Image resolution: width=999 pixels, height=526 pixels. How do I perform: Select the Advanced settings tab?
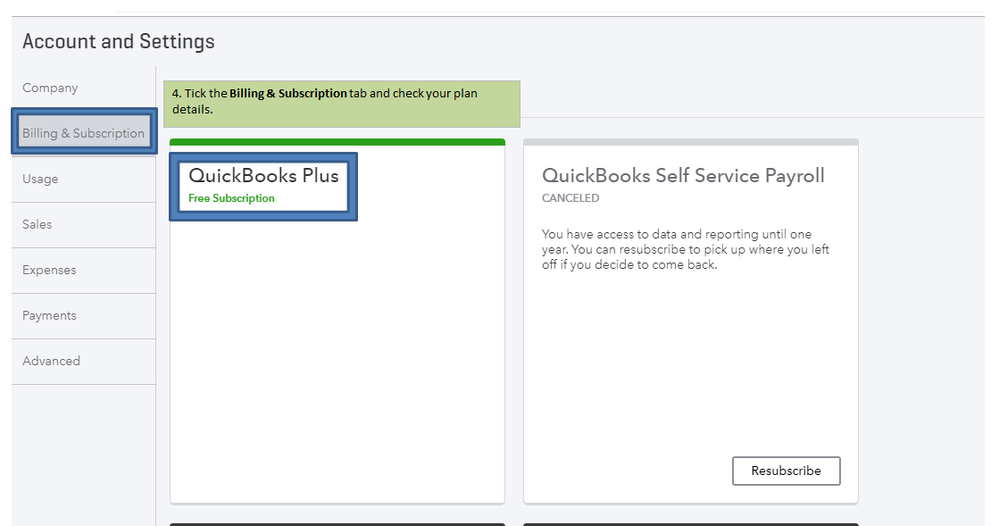83,361
